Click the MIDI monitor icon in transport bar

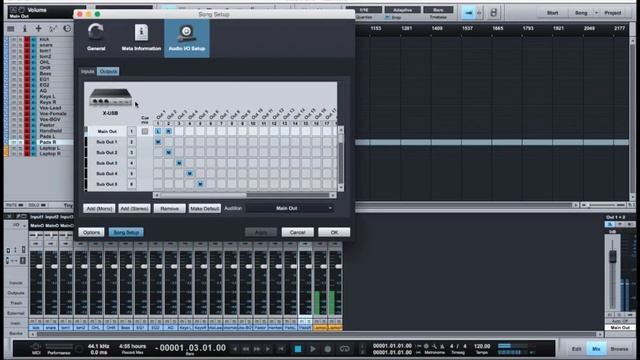coord(36,347)
